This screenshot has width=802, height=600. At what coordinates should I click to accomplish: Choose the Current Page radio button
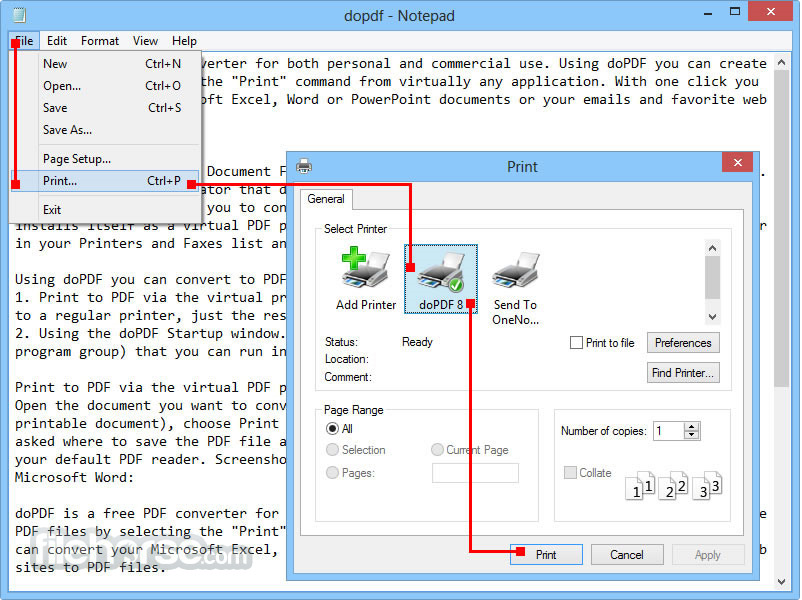click(x=437, y=450)
